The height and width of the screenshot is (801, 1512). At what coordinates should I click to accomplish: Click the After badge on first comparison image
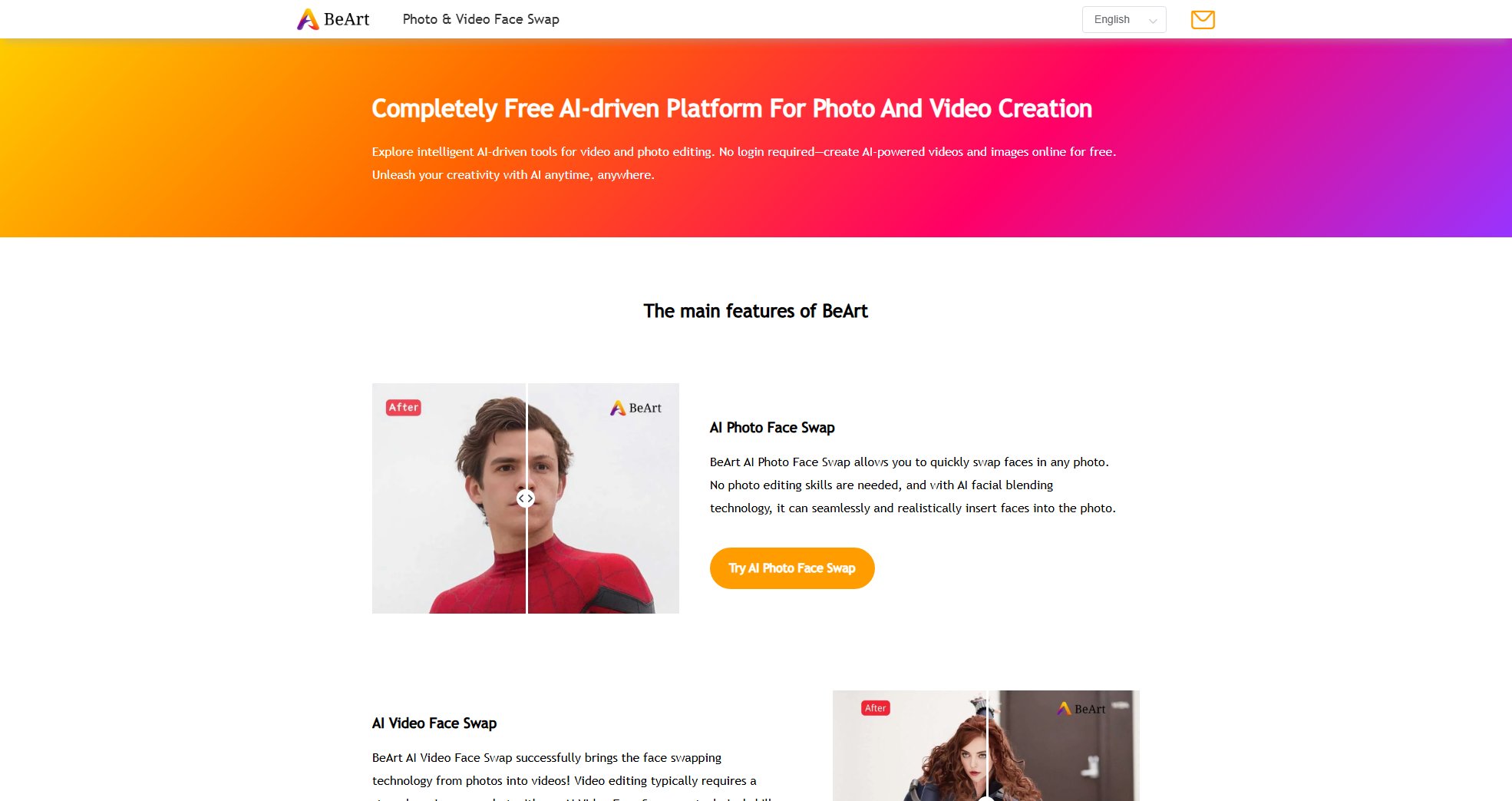(x=404, y=407)
